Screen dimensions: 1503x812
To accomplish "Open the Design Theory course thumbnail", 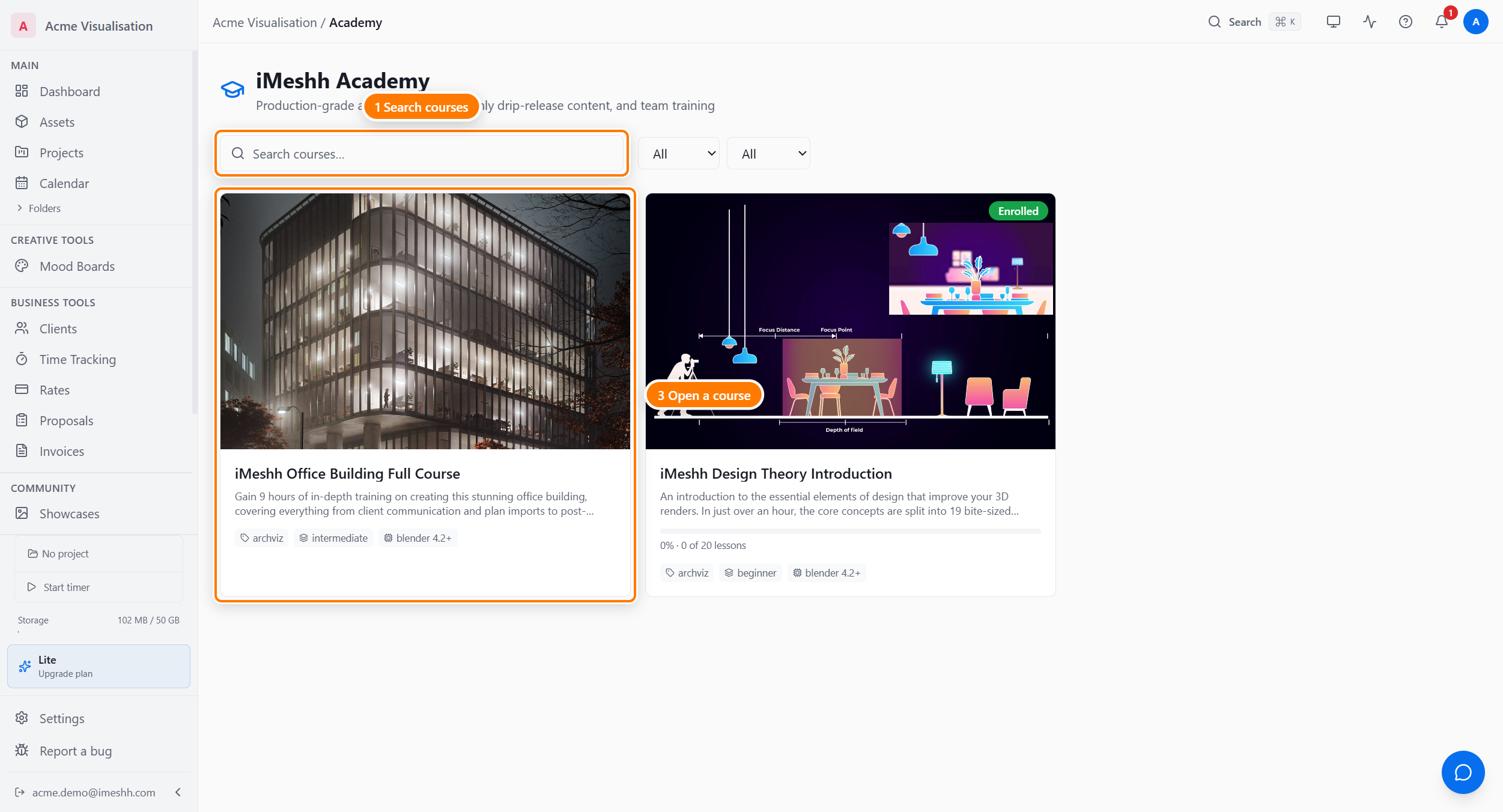I will pos(851,321).
